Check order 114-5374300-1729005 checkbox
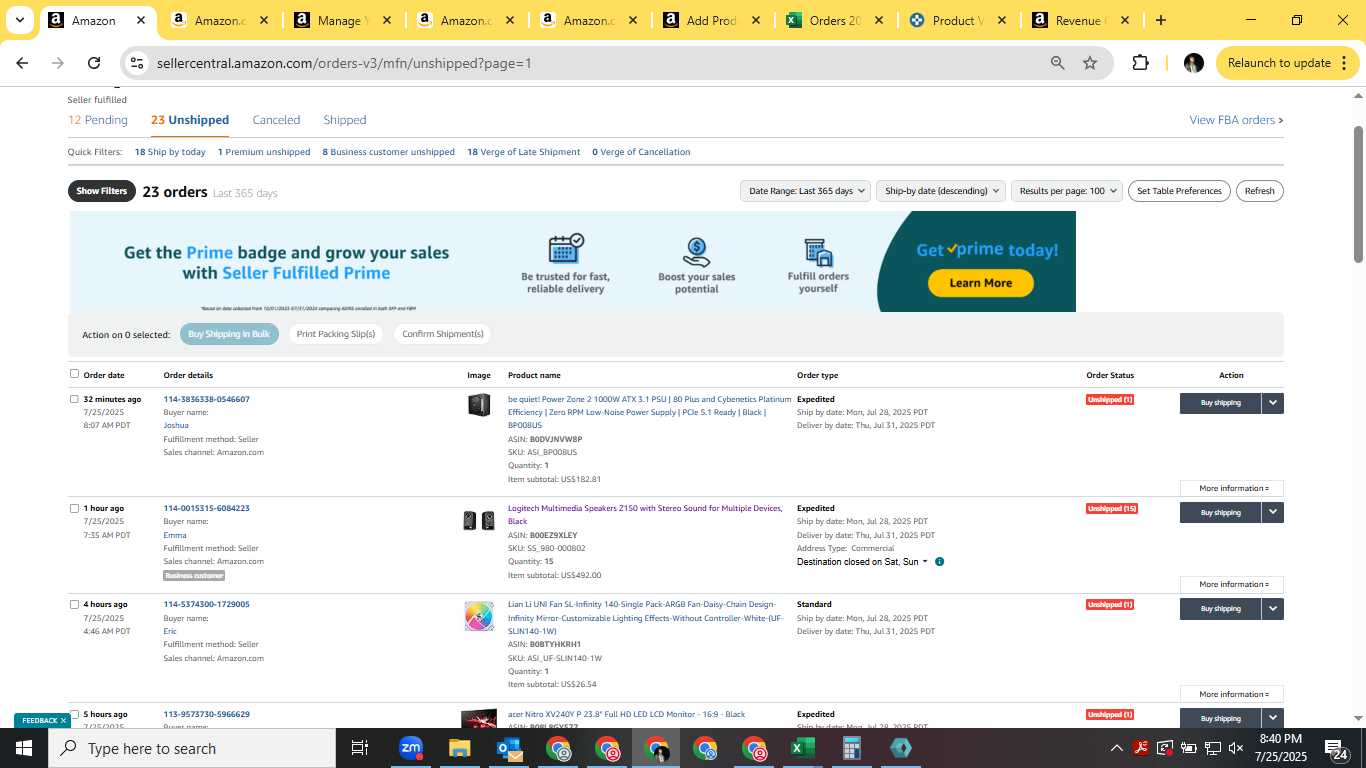The height and width of the screenshot is (768, 1366). (x=74, y=604)
